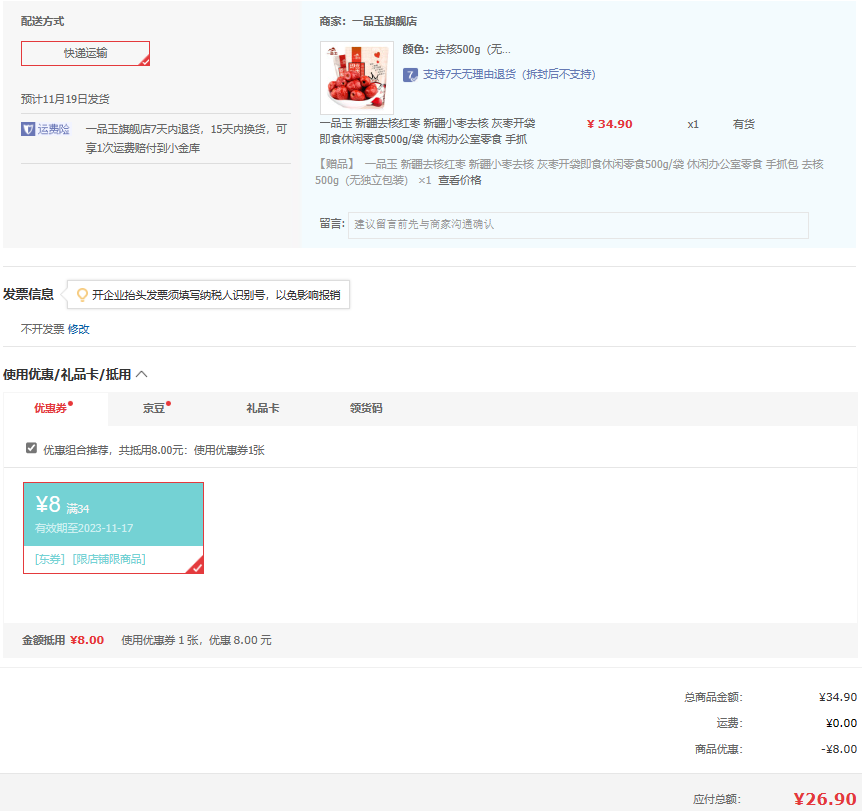The width and height of the screenshot is (862, 811).
Task: Switch to the 领货码 tab
Action: click(x=366, y=409)
